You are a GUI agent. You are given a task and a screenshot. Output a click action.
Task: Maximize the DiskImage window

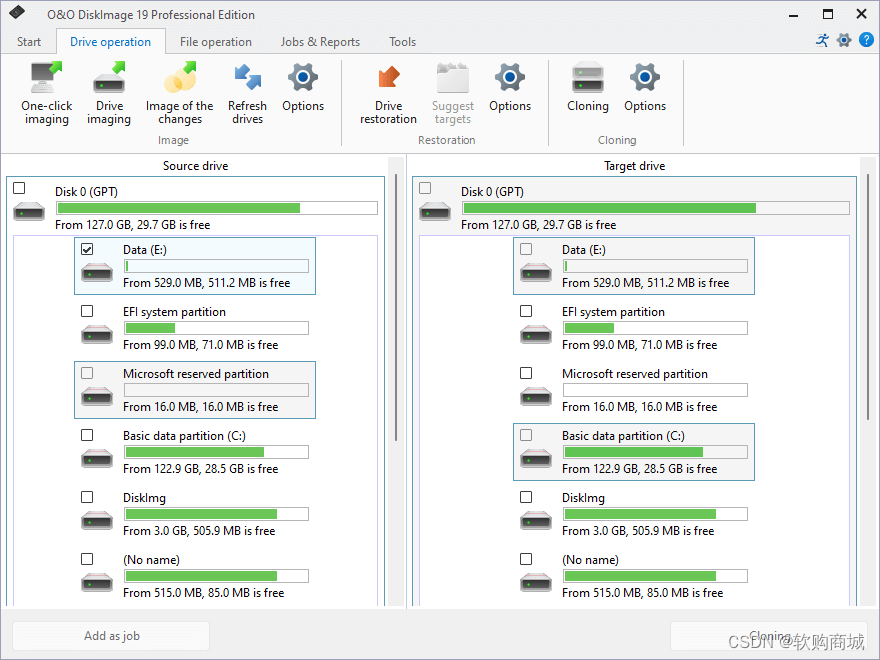[828, 15]
